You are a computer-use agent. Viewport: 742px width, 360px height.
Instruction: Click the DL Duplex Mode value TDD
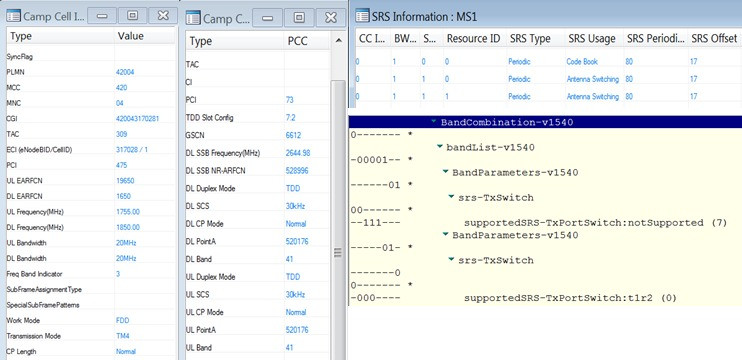293,188
